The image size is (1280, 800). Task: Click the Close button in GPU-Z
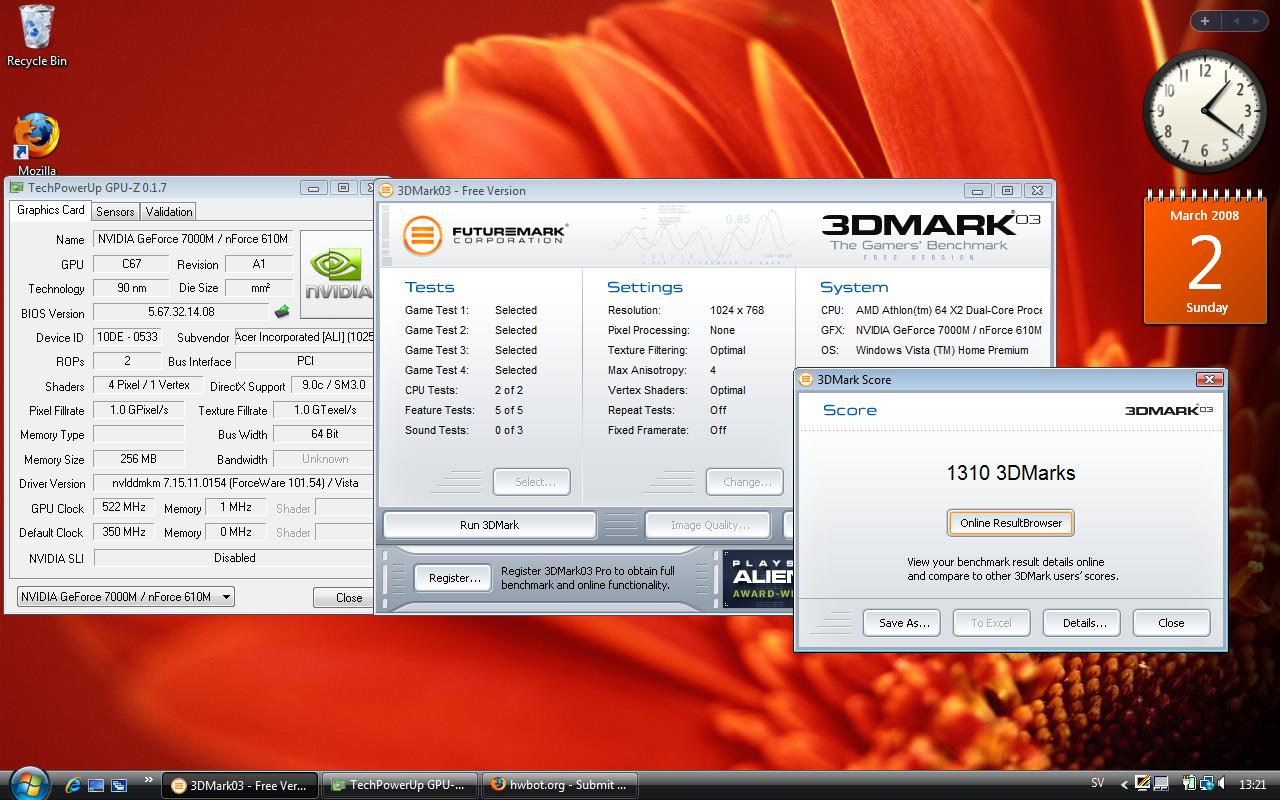point(343,597)
